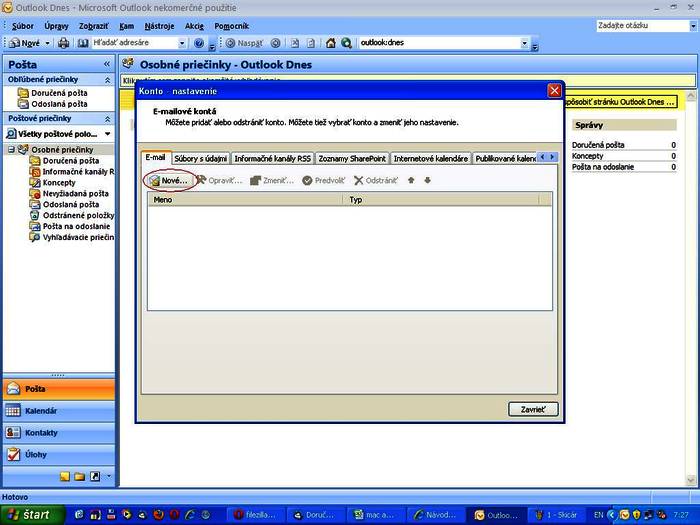700x525 pixels.
Task: Select Odstránené položky folder in tree
Action: coord(79,215)
